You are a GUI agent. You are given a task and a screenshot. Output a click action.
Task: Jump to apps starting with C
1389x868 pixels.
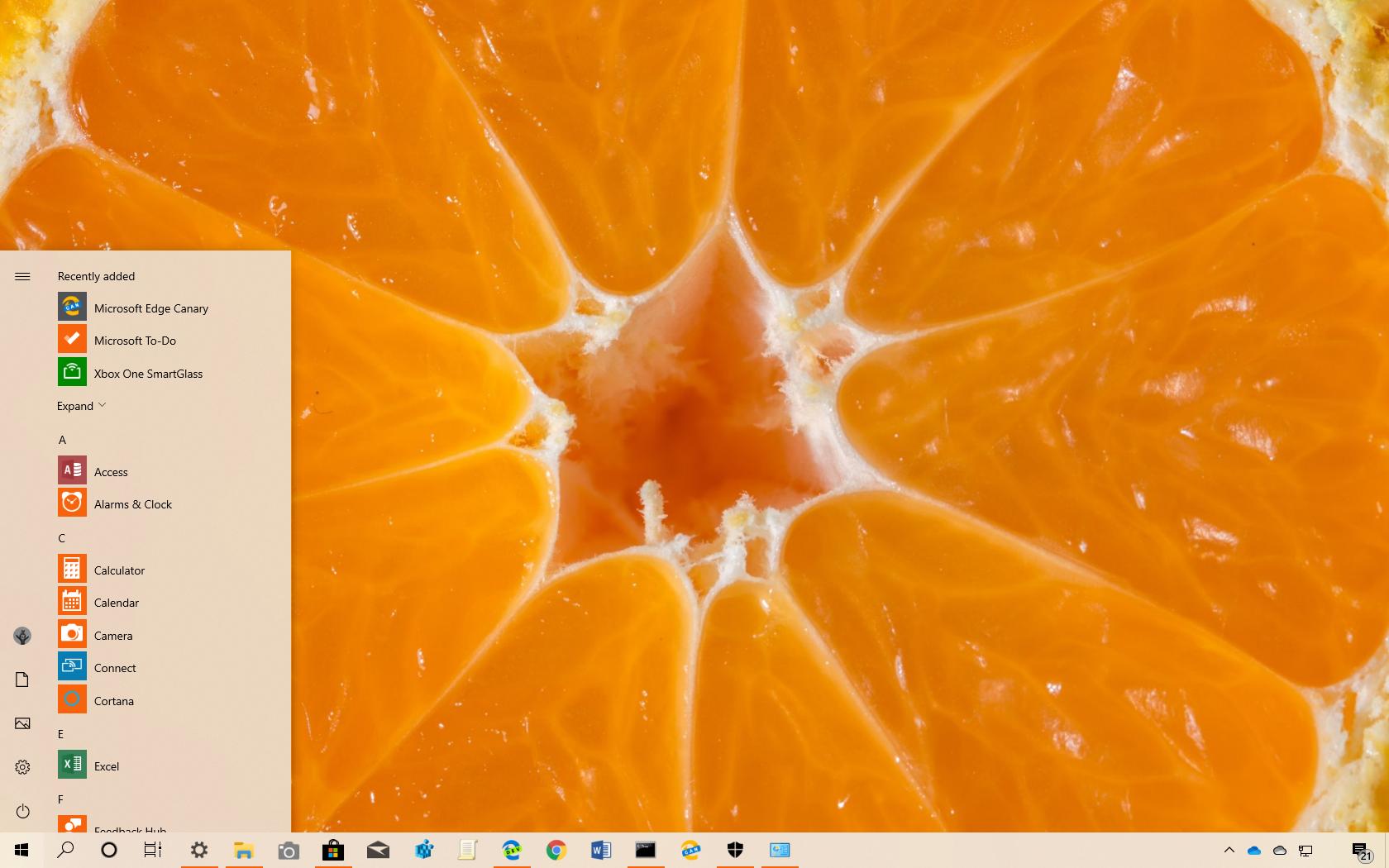pos(61,538)
